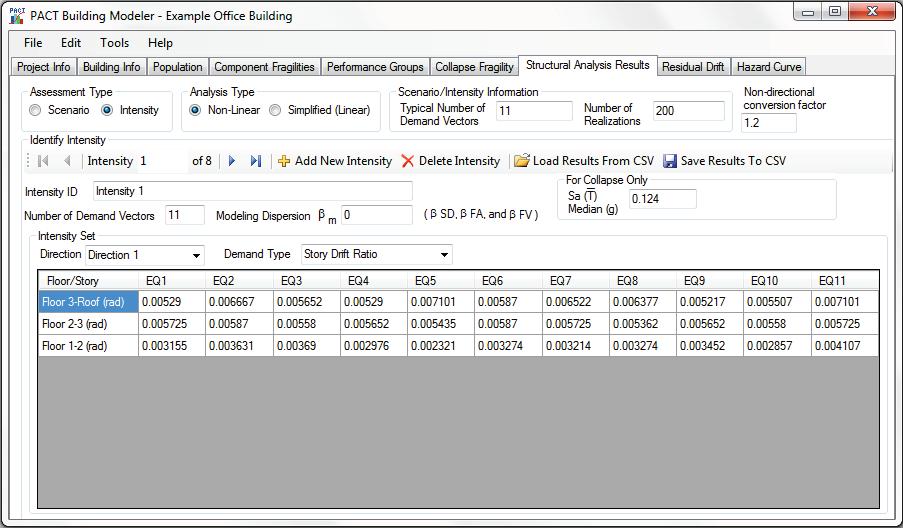Maximize the PACT Building Modeler window

[x=834, y=12]
